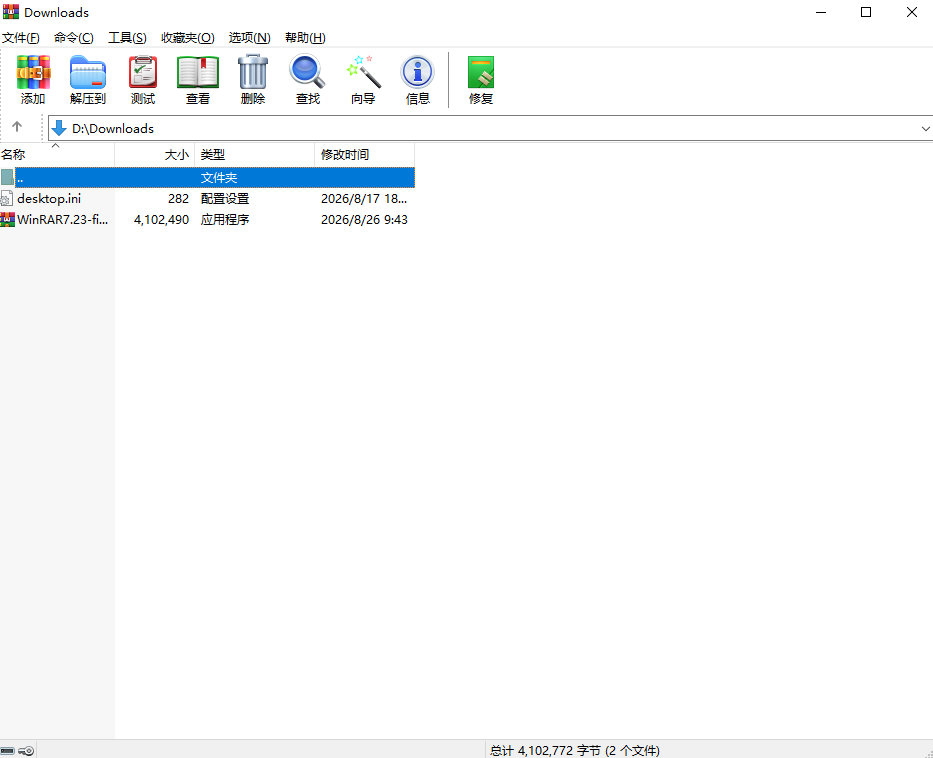Screen dimensions: 933x758
Task: Close the Downloads window
Action: 912,12
